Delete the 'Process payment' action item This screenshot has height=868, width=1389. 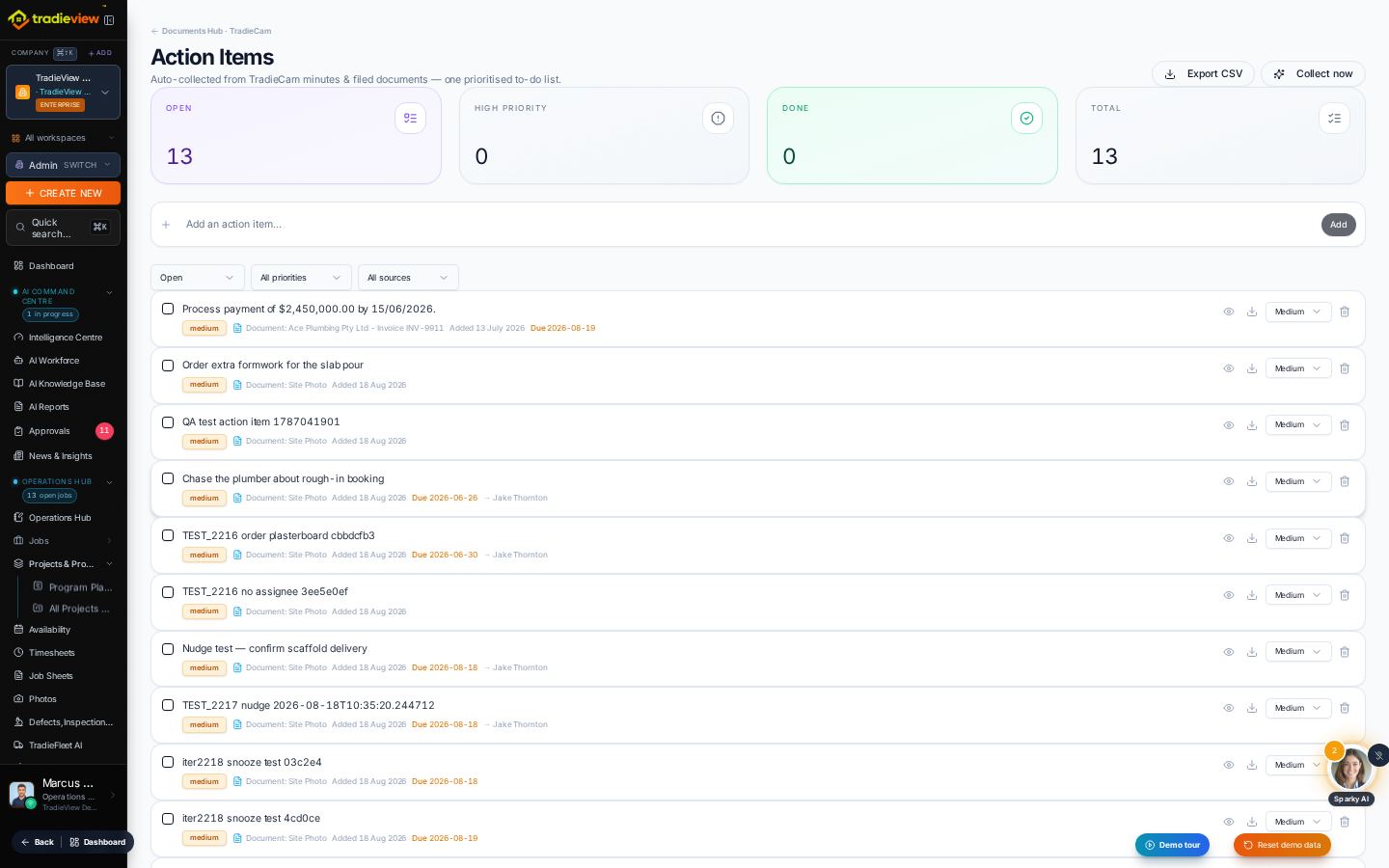pyautogui.click(x=1345, y=312)
